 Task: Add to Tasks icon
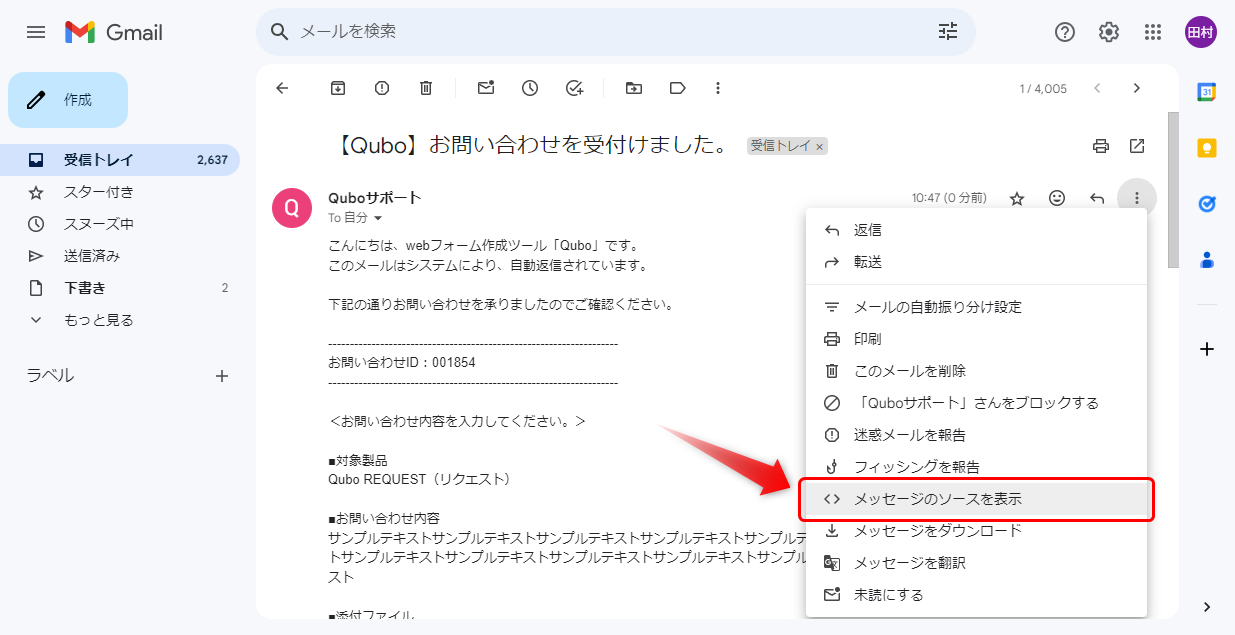574,88
